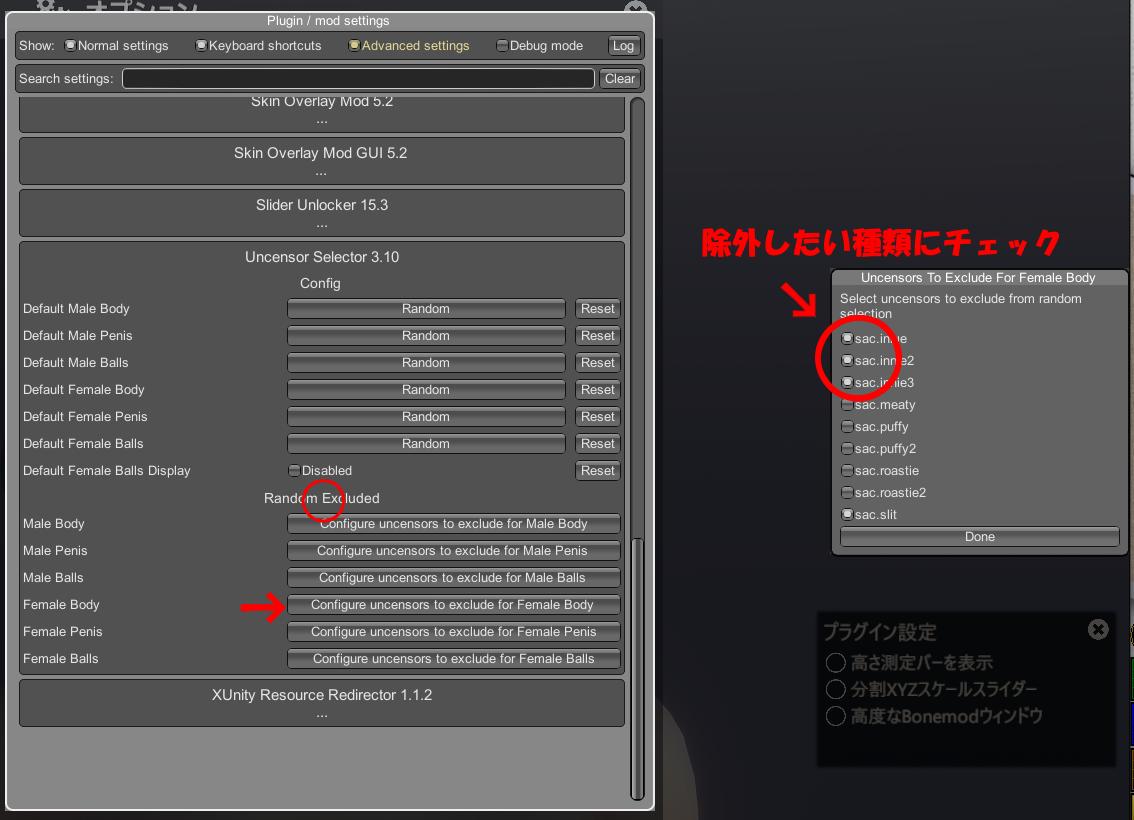Expand the Skin Overlay Mod GUI 5.2 section
This screenshot has height=820, width=1134.
coord(321,160)
